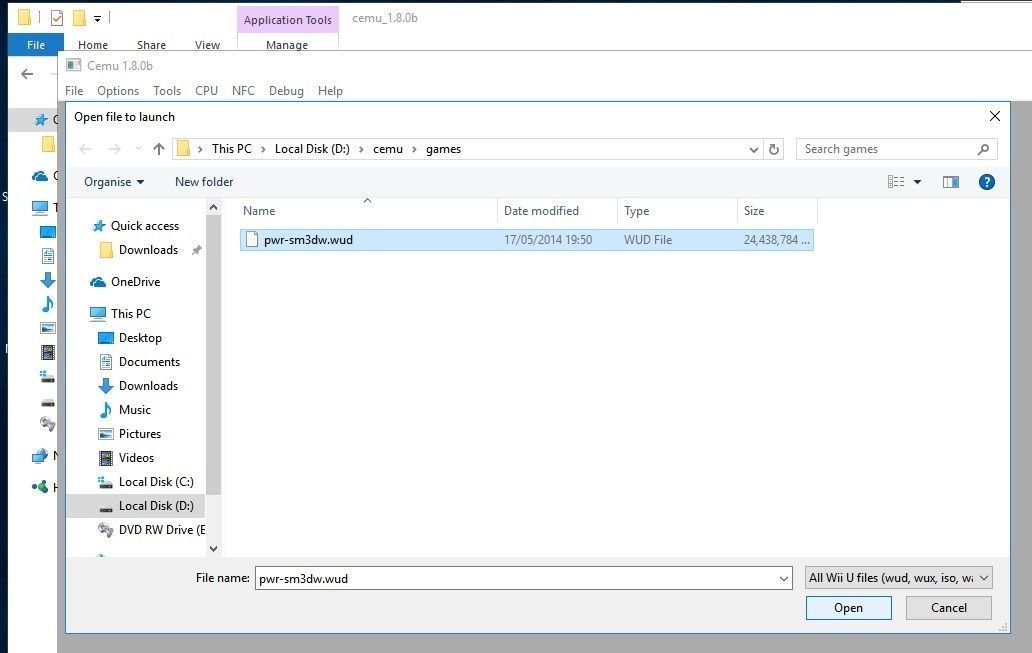Open Cemu's Help menu

[x=330, y=91]
